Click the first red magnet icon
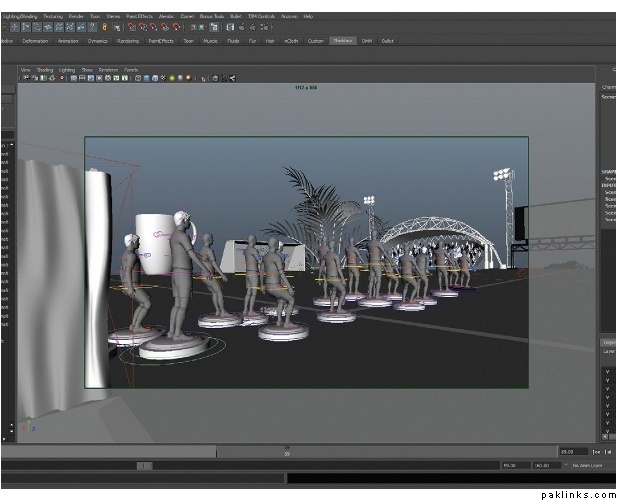This screenshot has width=617, height=501. 130,28
